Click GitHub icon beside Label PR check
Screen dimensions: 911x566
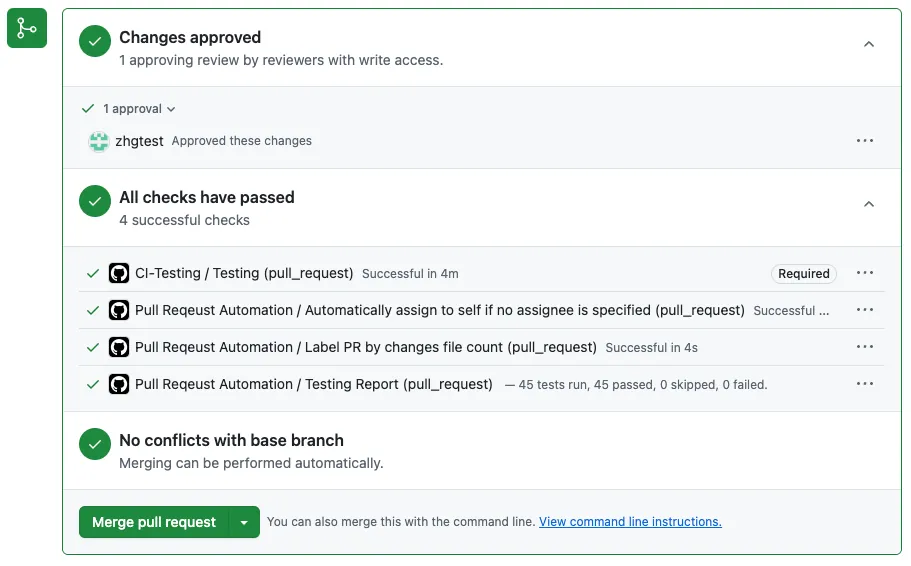(119, 347)
